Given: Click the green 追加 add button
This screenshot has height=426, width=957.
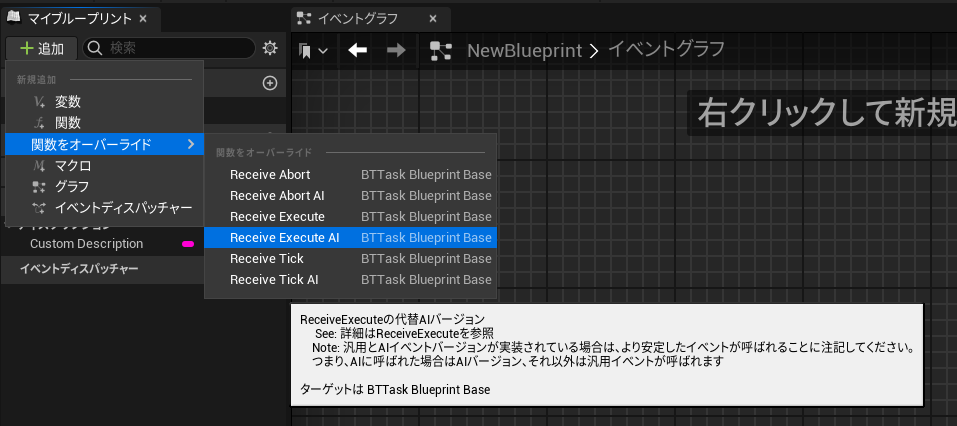Looking at the screenshot, I should pos(42,48).
